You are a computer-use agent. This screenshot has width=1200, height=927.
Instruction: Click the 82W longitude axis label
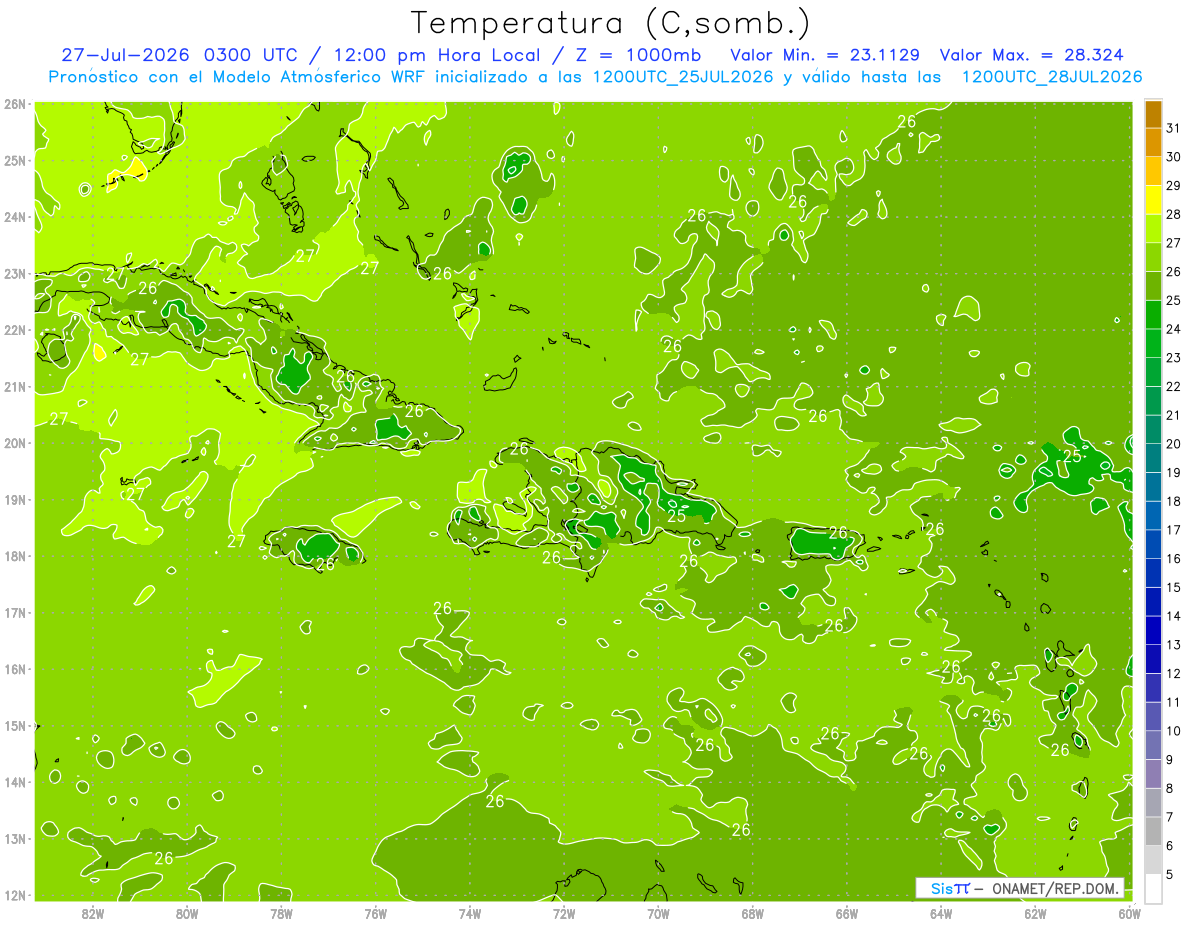pyautogui.click(x=93, y=913)
